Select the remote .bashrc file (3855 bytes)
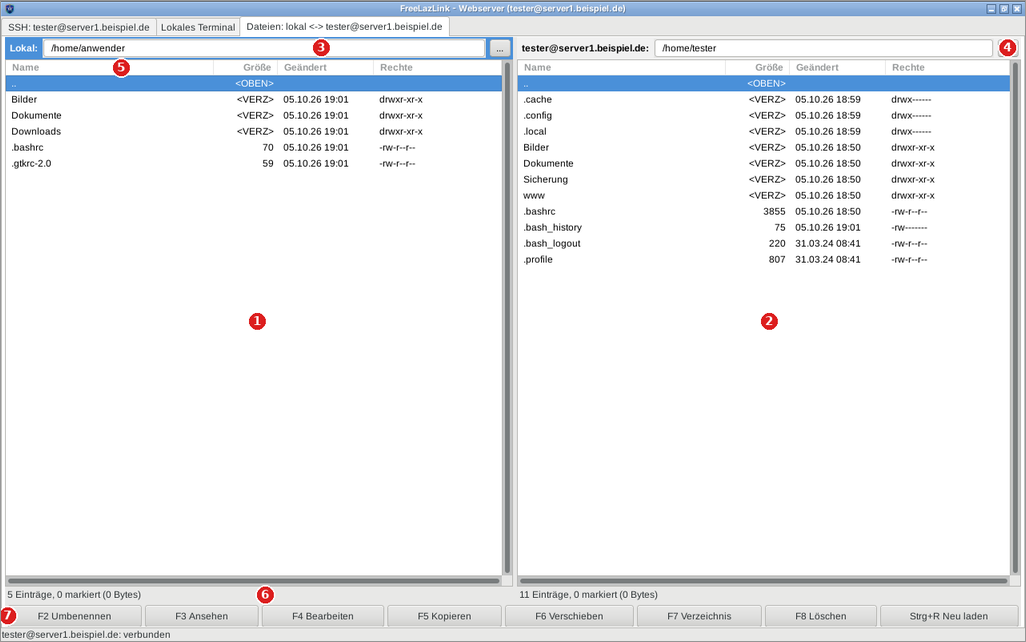The height and width of the screenshot is (642, 1026). tap(764, 211)
